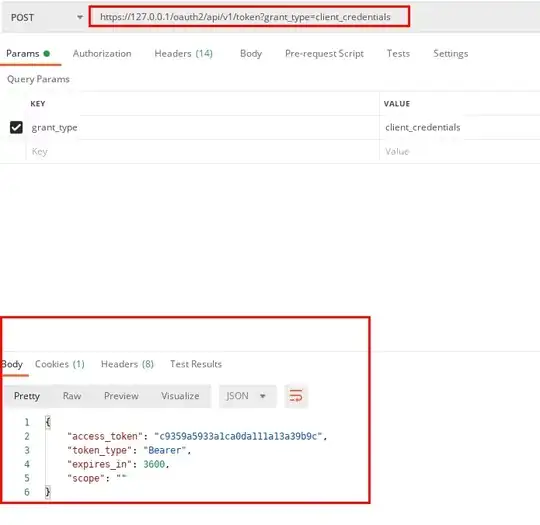Click the expires_in value 3600
The height and width of the screenshot is (525, 540).
pyautogui.click(x=154, y=464)
